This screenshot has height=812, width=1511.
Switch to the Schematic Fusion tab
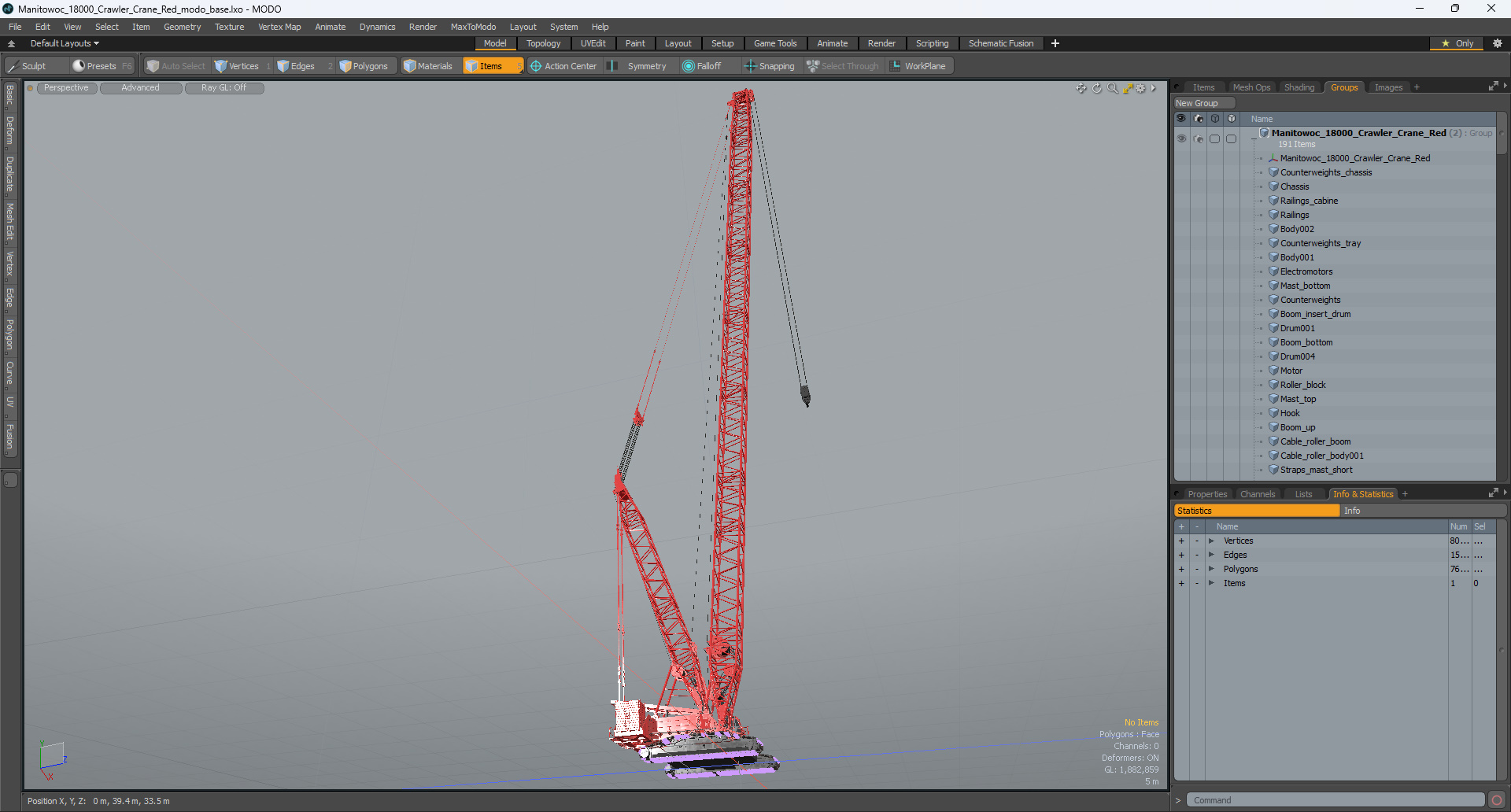coord(1001,43)
